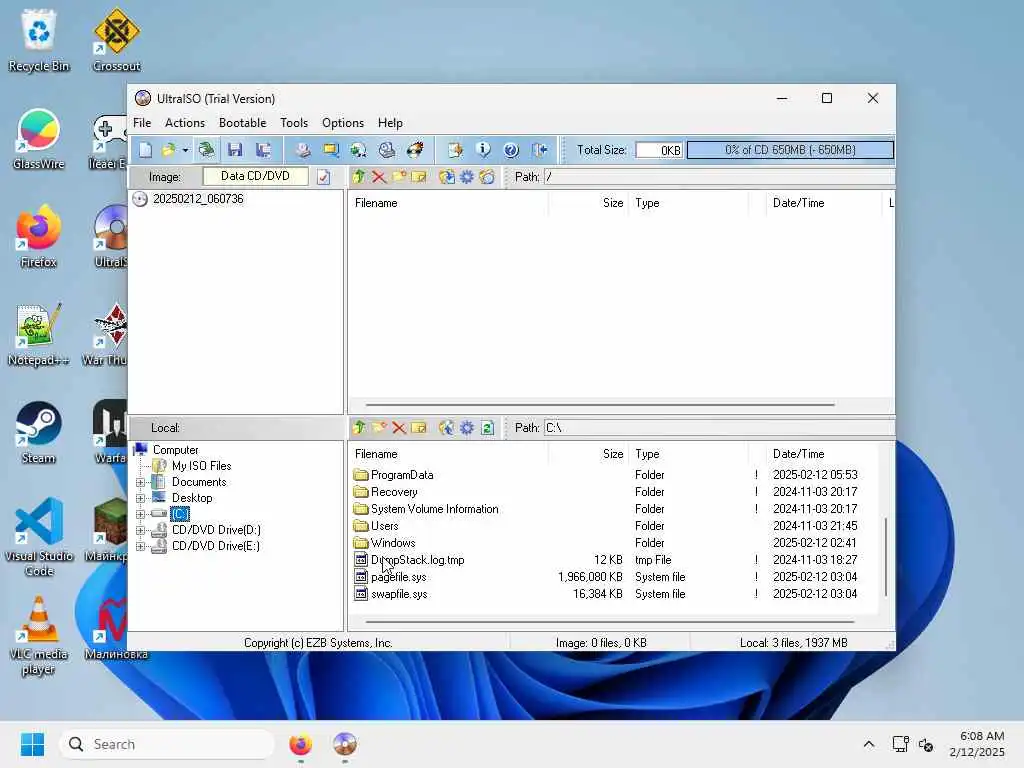Click the Open CD/DVD toolbar icon
Screen dimensions: 1024x768
pyautogui.click(x=206, y=150)
